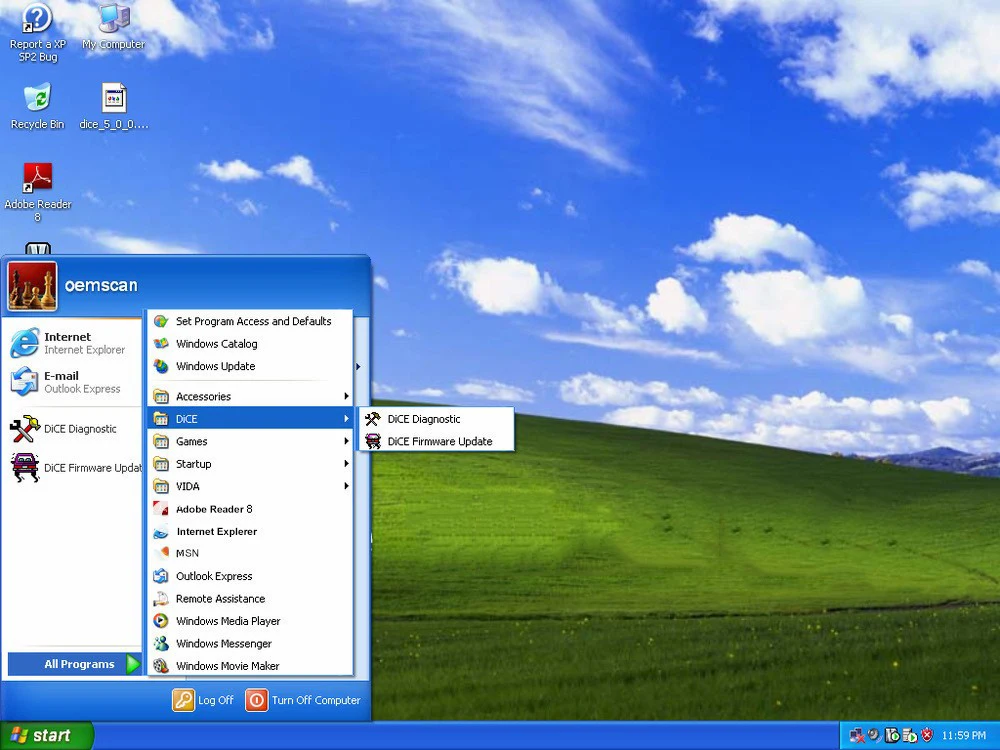
Task: Click the MSN butterfly icon
Action: point(161,554)
